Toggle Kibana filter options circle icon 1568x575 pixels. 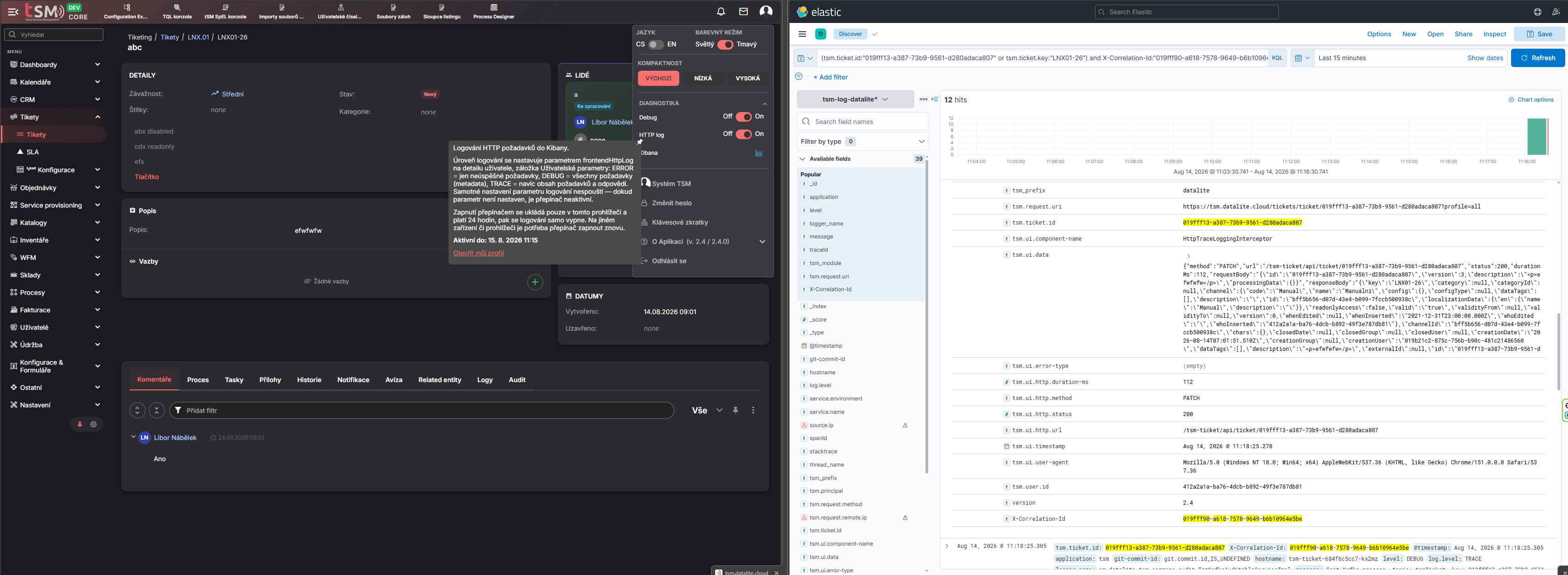799,77
